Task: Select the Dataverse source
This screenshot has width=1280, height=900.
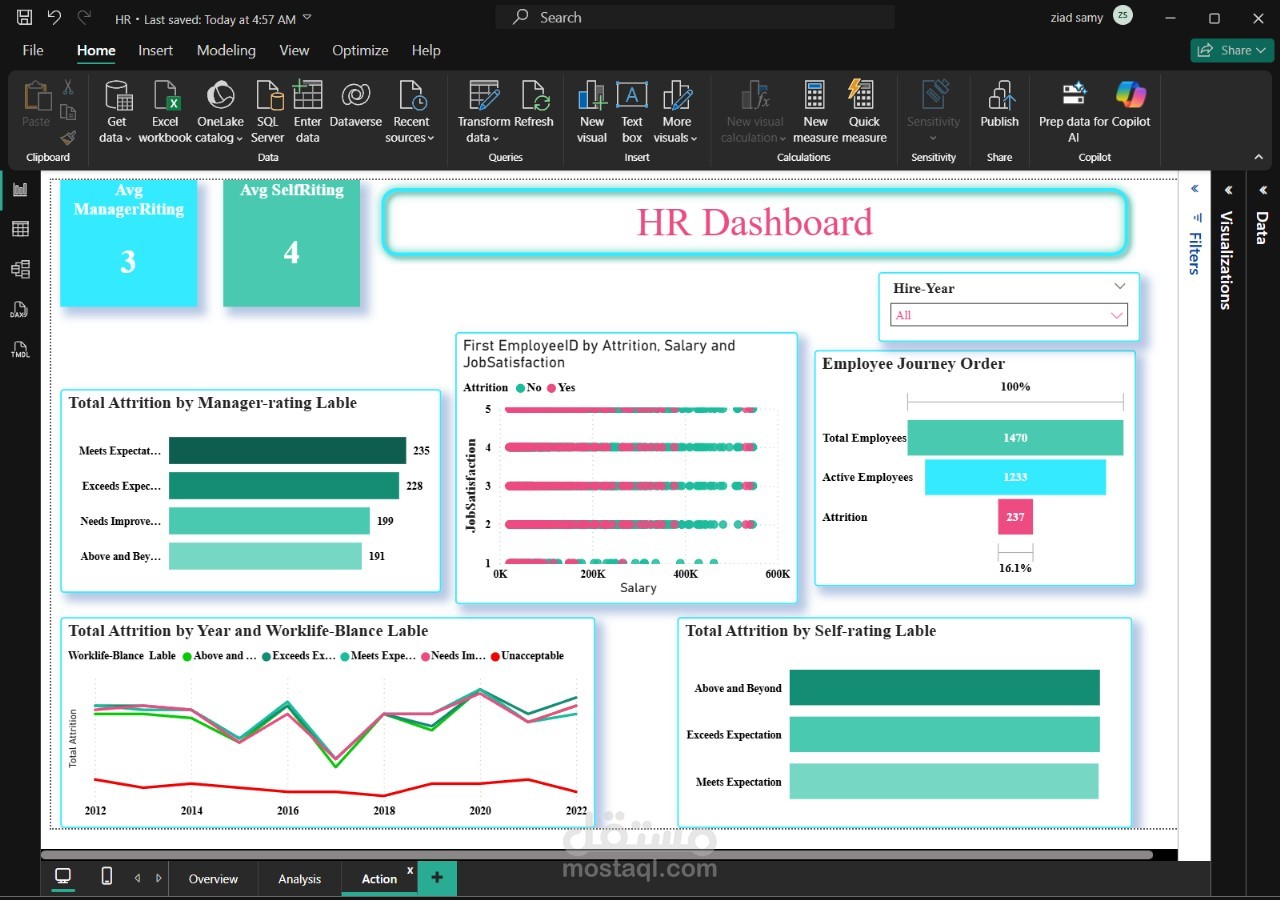Action: (x=355, y=104)
